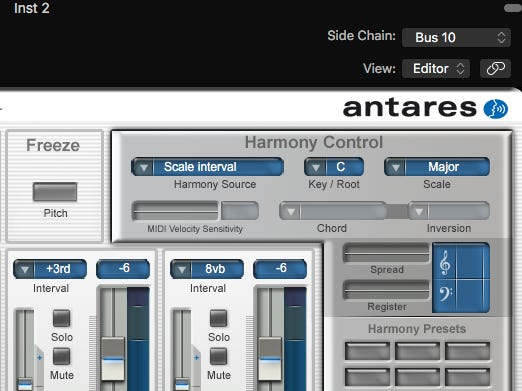Screen dimensions: 522x391
Task: Click the +3rd voice -6 level field
Action: pos(123,269)
